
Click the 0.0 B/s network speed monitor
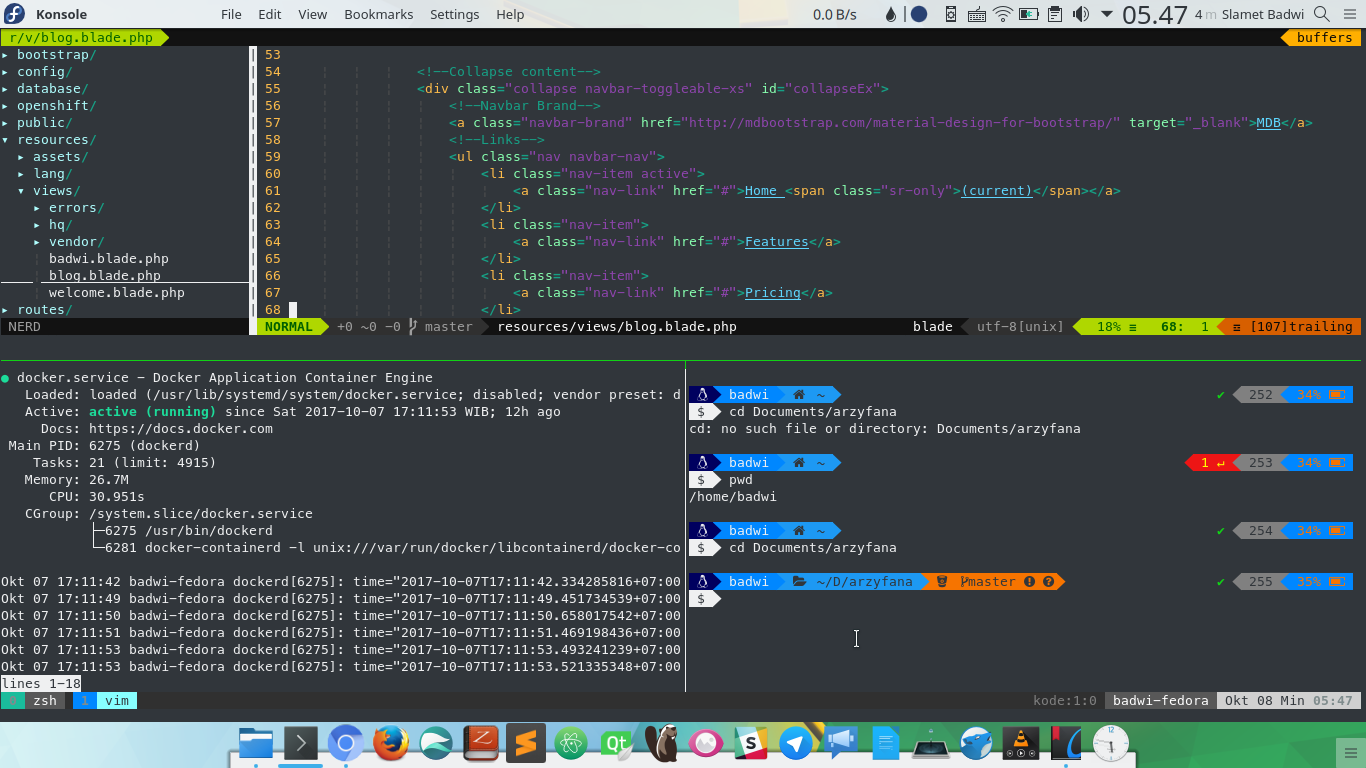pyautogui.click(x=834, y=14)
